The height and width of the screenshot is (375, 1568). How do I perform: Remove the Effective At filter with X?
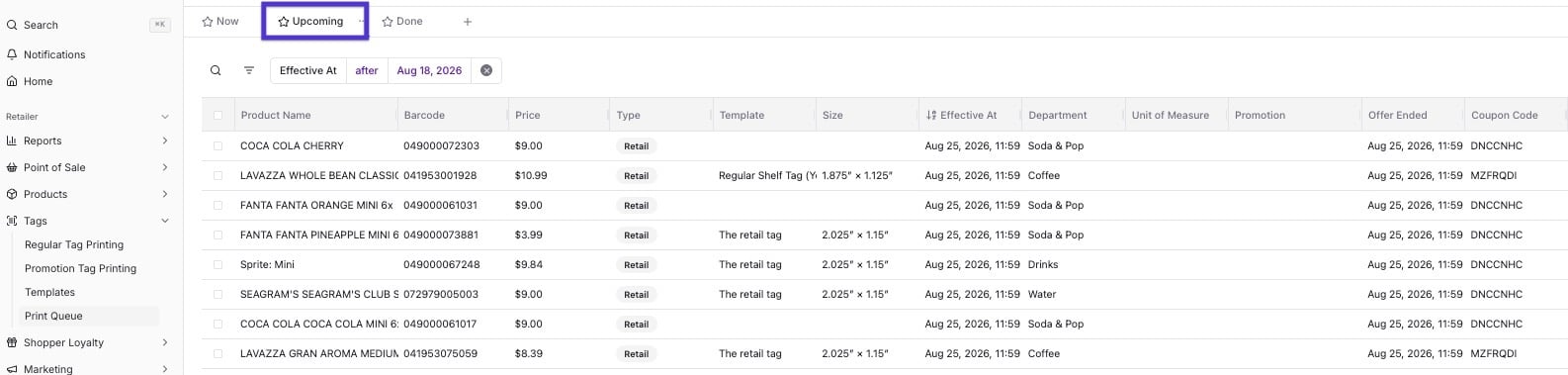486,70
